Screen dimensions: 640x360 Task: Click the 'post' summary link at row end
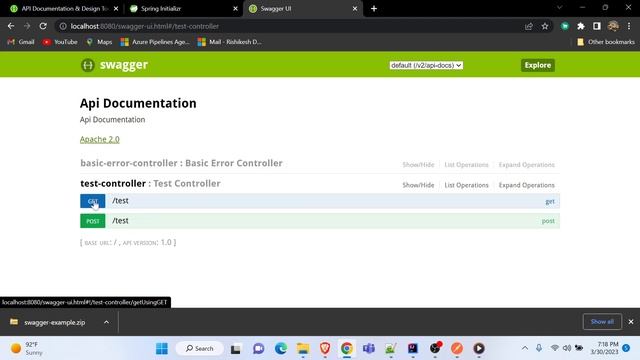pos(548,221)
